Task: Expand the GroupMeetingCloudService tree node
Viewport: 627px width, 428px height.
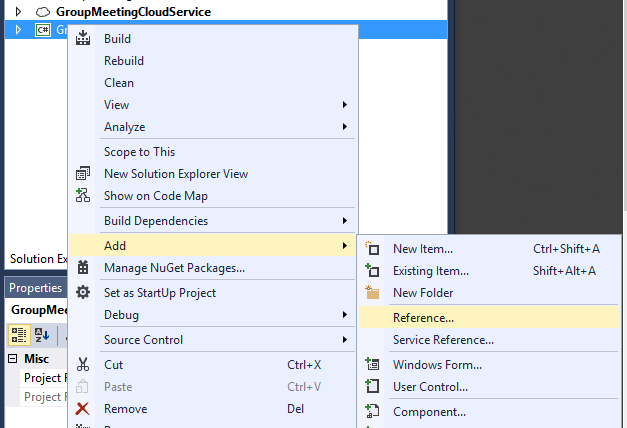Action: pyautogui.click(x=17, y=11)
